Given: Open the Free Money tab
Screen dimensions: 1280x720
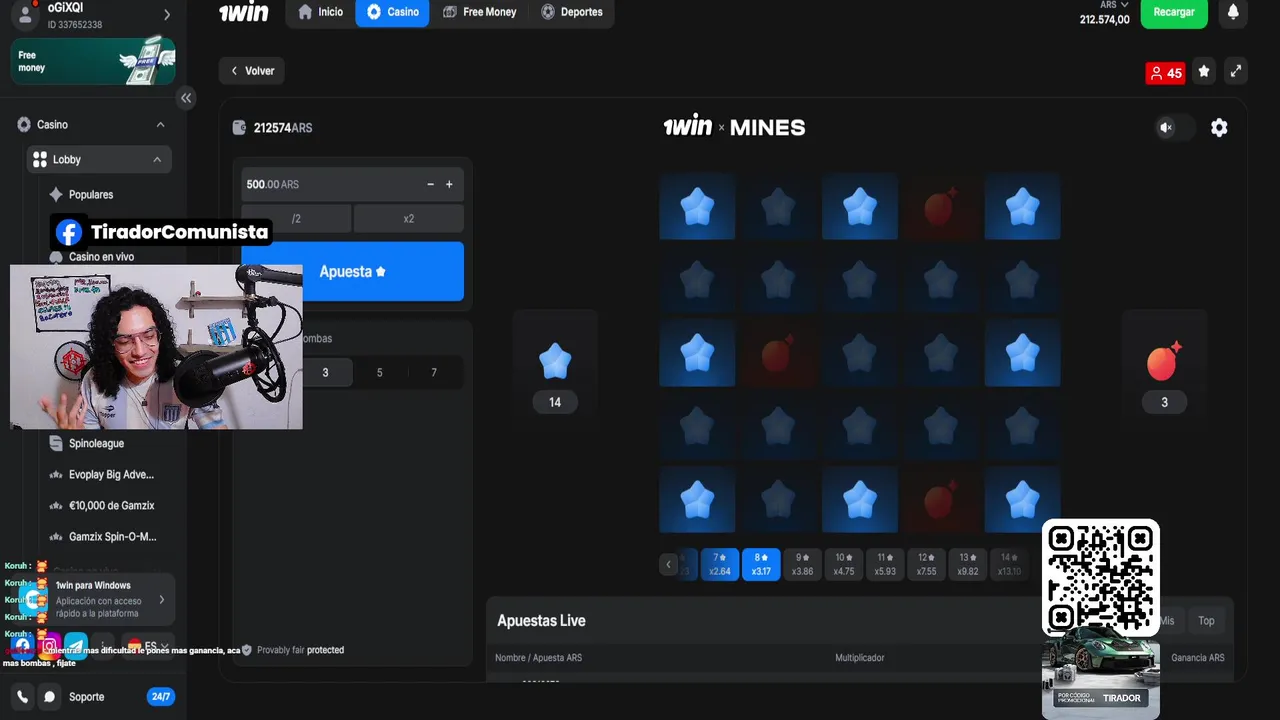Looking at the screenshot, I should [479, 12].
